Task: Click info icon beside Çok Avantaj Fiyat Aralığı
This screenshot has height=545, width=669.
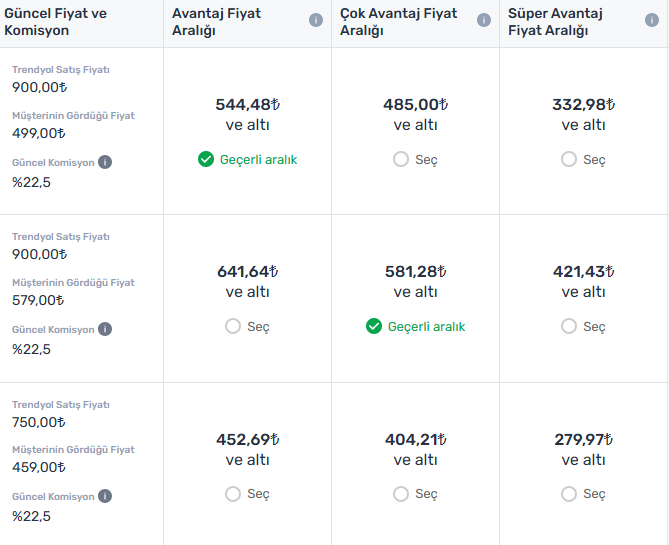Action: (483, 20)
